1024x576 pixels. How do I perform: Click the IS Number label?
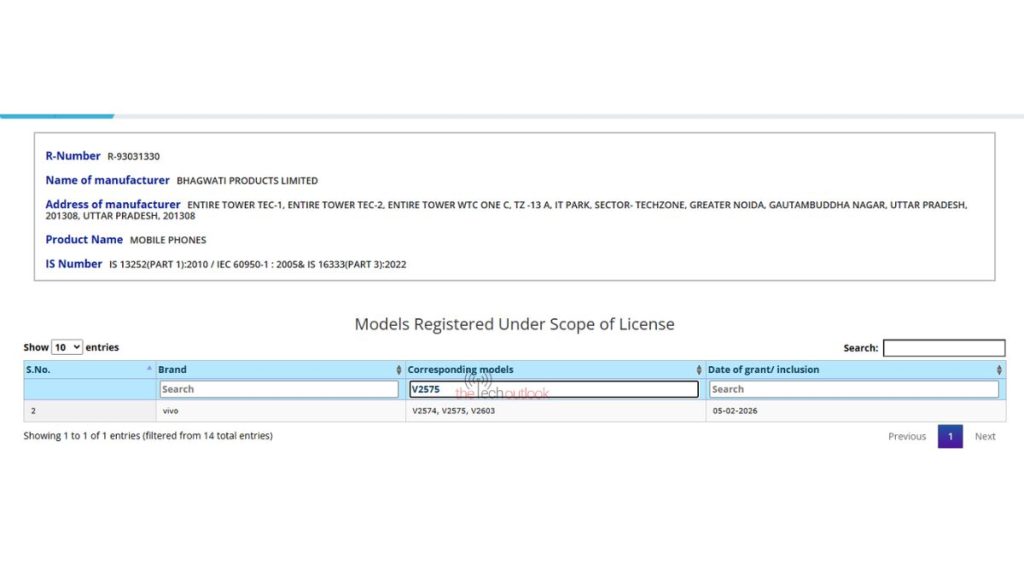pyautogui.click(x=73, y=264)
